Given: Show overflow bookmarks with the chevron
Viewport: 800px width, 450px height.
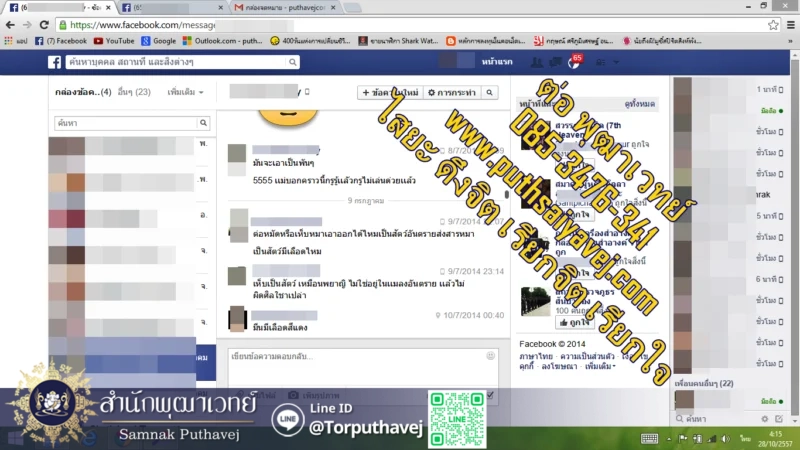Looking at the screenshot, I should coord(790,41).
